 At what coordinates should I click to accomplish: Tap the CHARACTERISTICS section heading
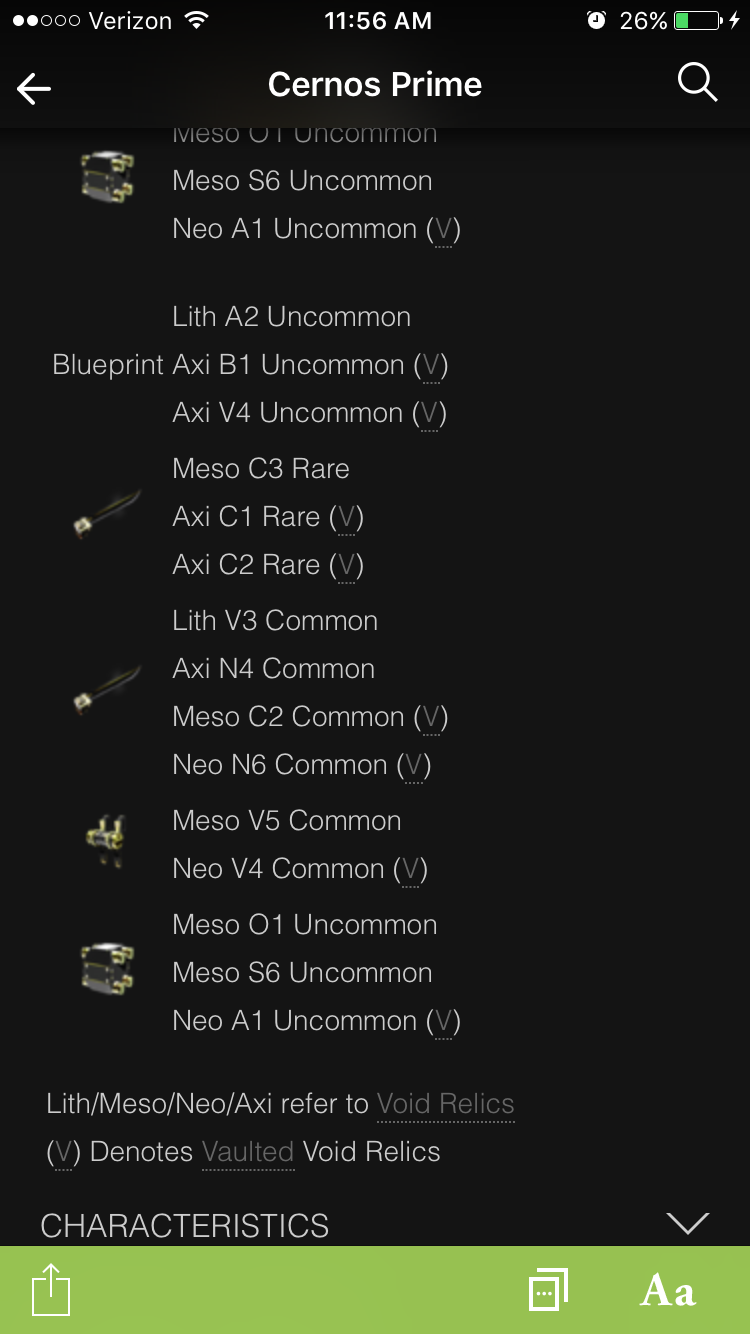click(185, 1225)
